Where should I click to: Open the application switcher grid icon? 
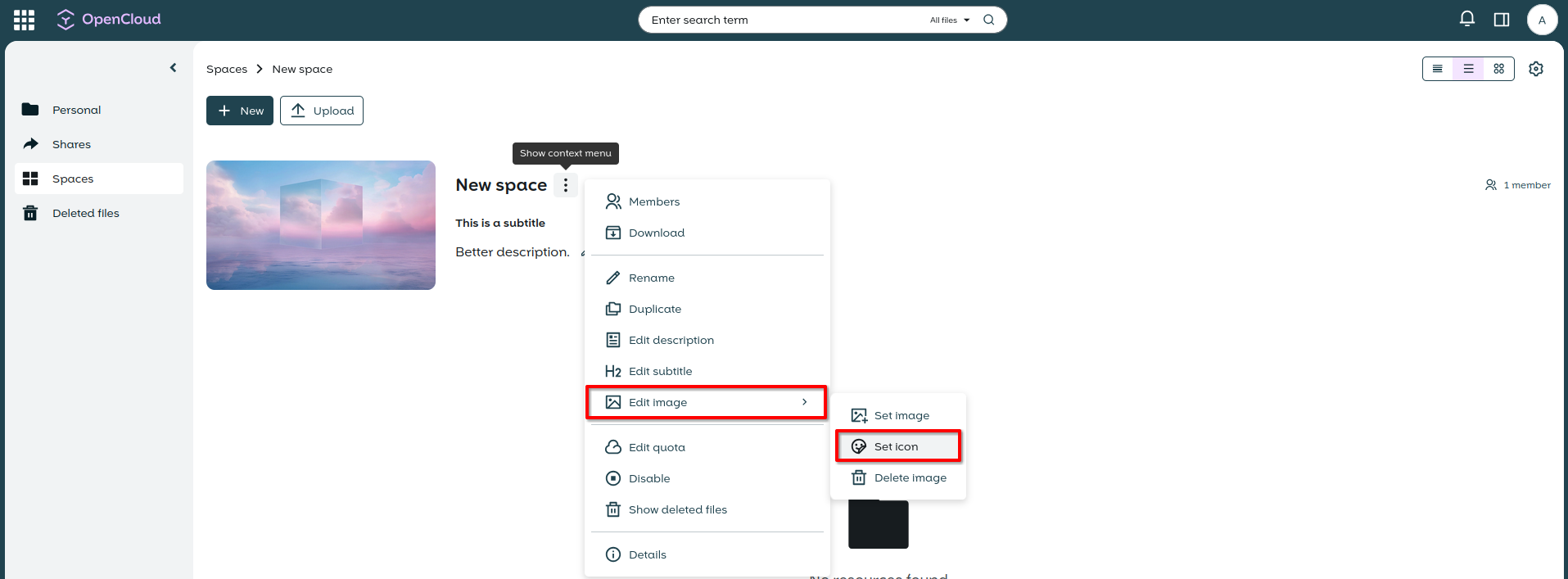pos(24,20)
